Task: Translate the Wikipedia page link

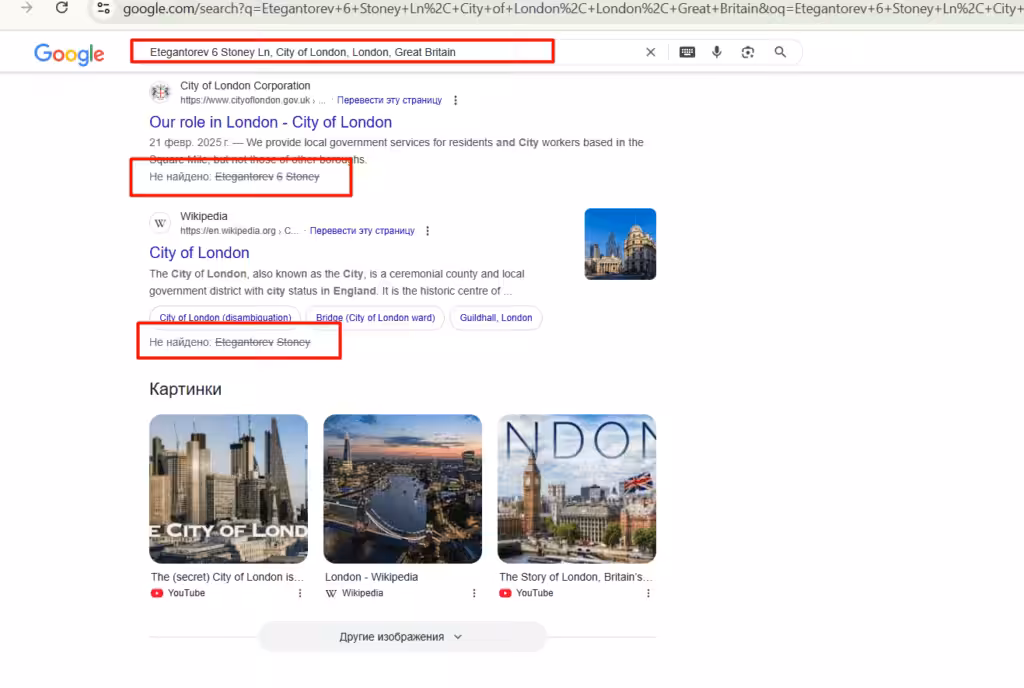Action: pyautogui.click(x=362, y=231)
